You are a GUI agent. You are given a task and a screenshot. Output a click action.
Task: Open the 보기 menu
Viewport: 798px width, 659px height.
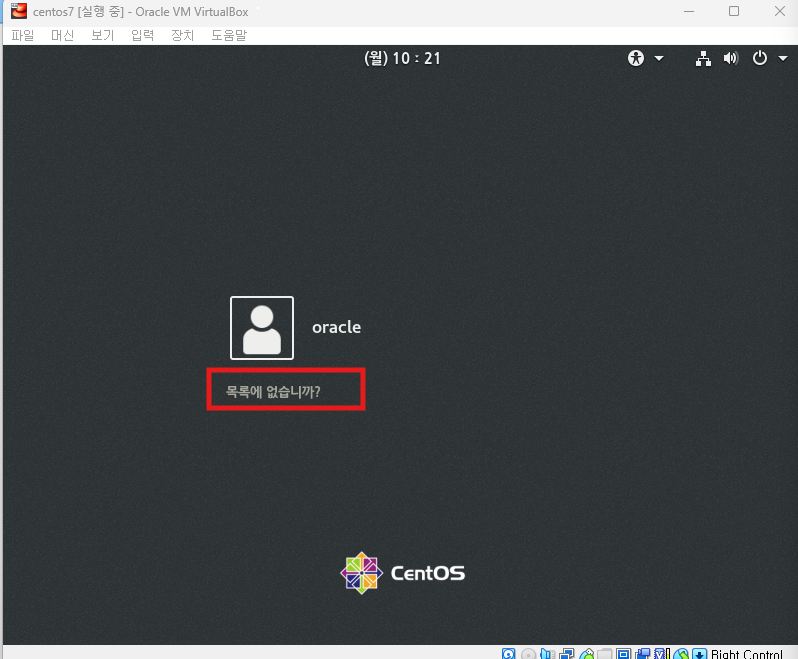click(102, 35)
